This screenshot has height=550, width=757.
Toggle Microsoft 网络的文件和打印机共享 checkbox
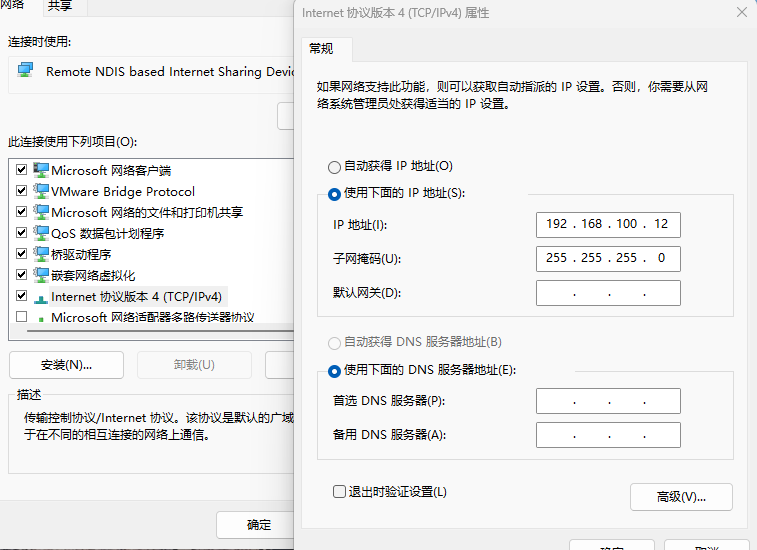21,212
